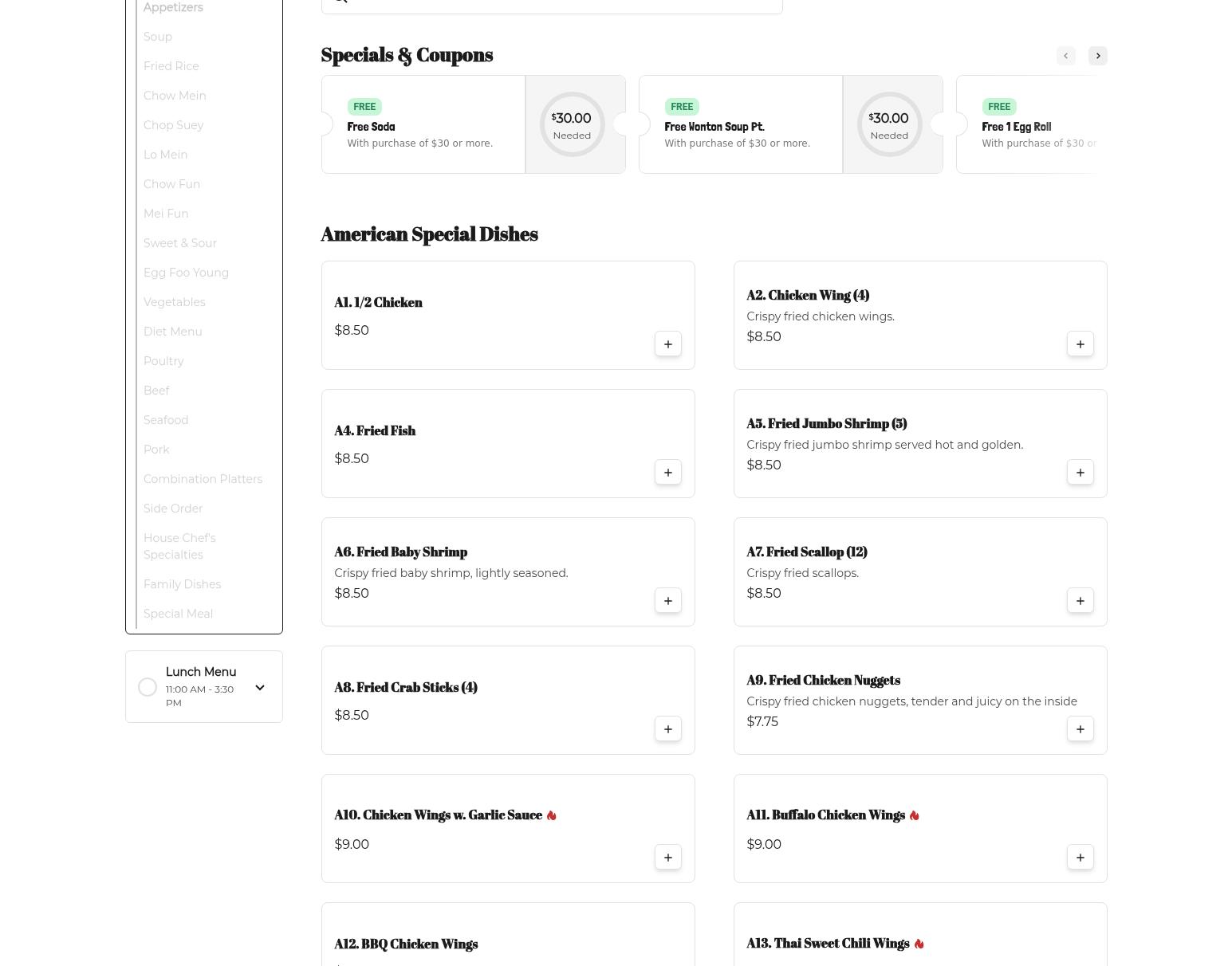The height and width of the screenshot is (966, 1232).
Task: Open A4. Fried Fish item title
Action: (x=375, y=431)
